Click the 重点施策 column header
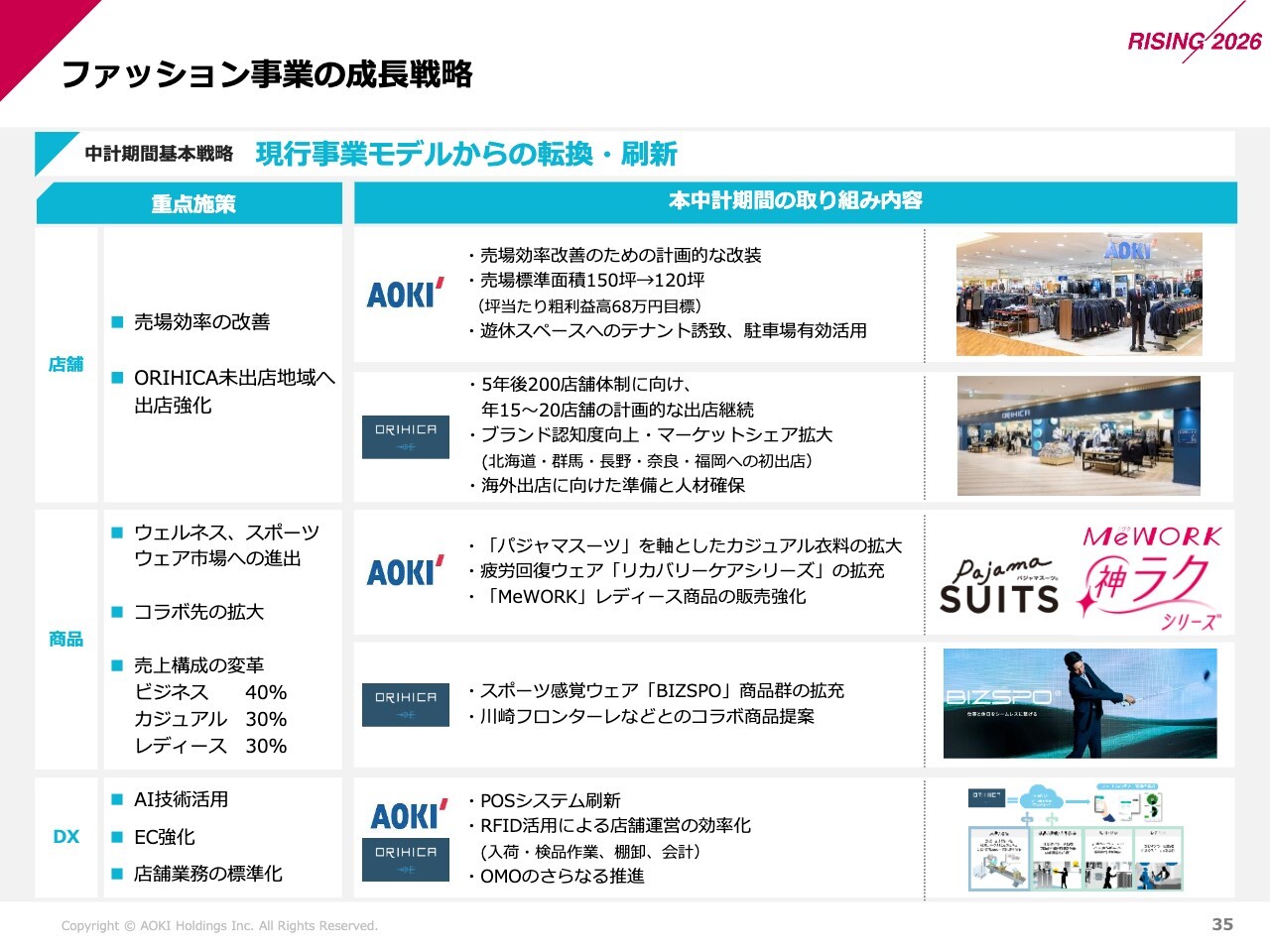This screenshot has height=952, width=1270. tap(192, 204)
